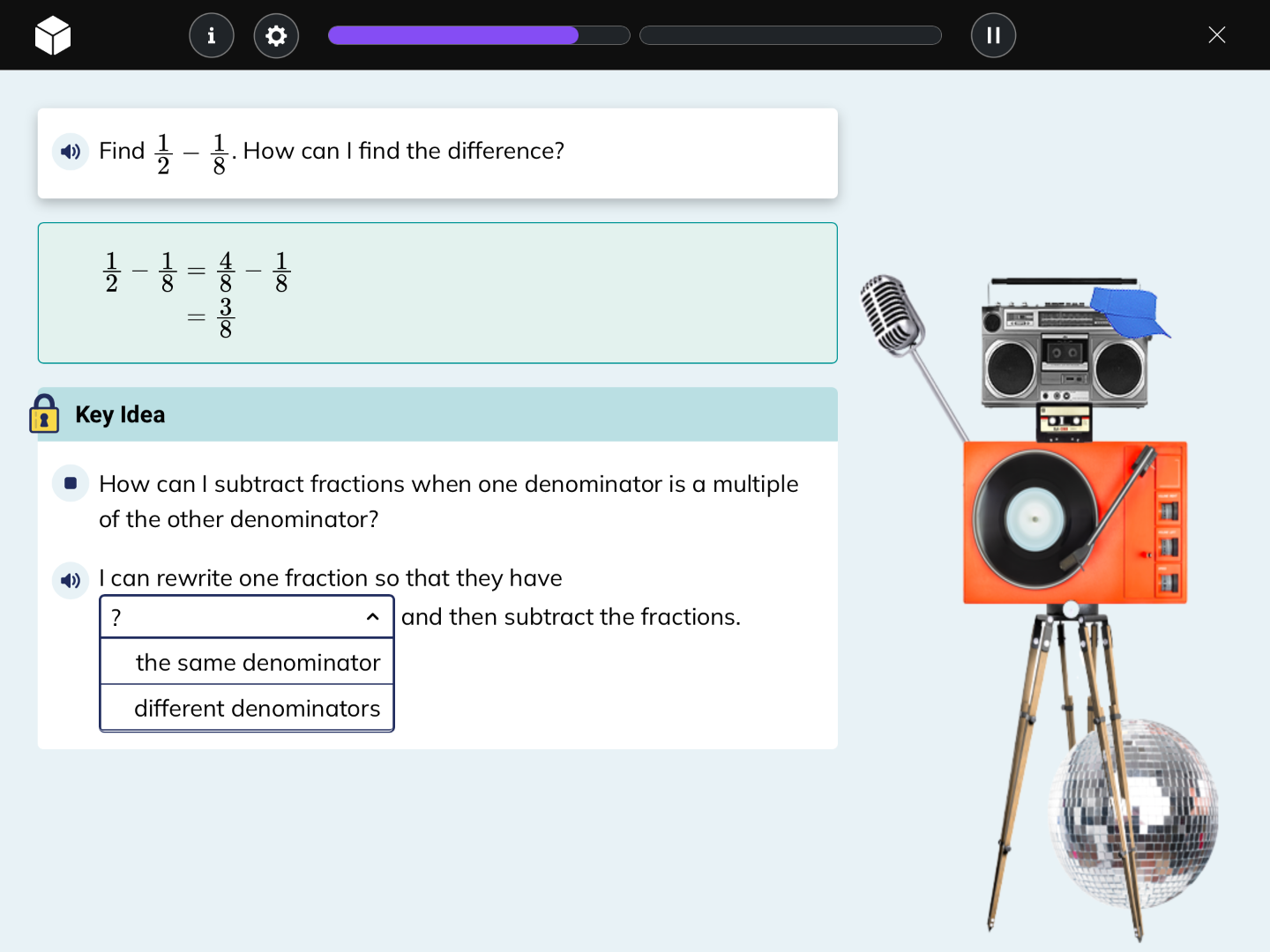Pause the lesson
The height and width of the screenshot is (952, 1270).
tap(993, 35)
